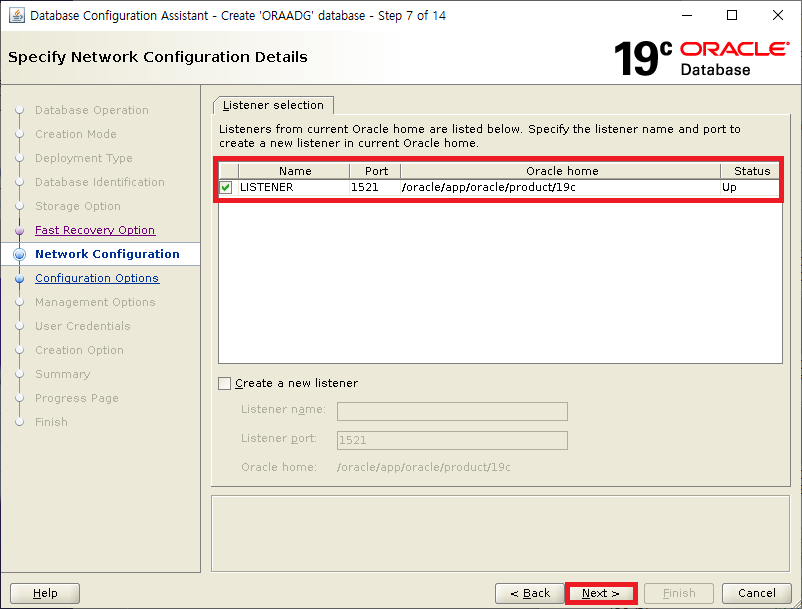Go to Fast Recovery Option step
802x609 pixels.
coord(95,230)
